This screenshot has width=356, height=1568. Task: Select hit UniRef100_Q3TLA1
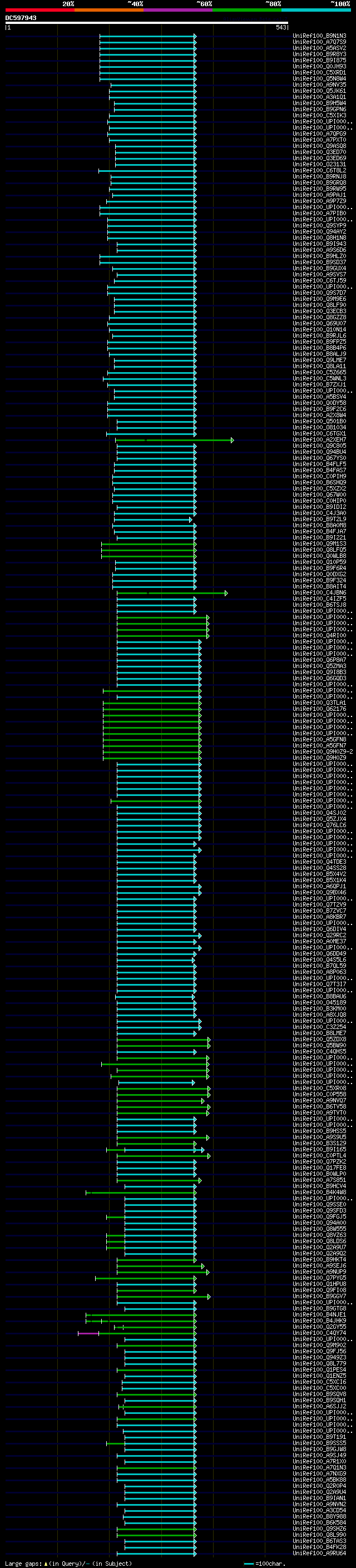pos(319,703)
